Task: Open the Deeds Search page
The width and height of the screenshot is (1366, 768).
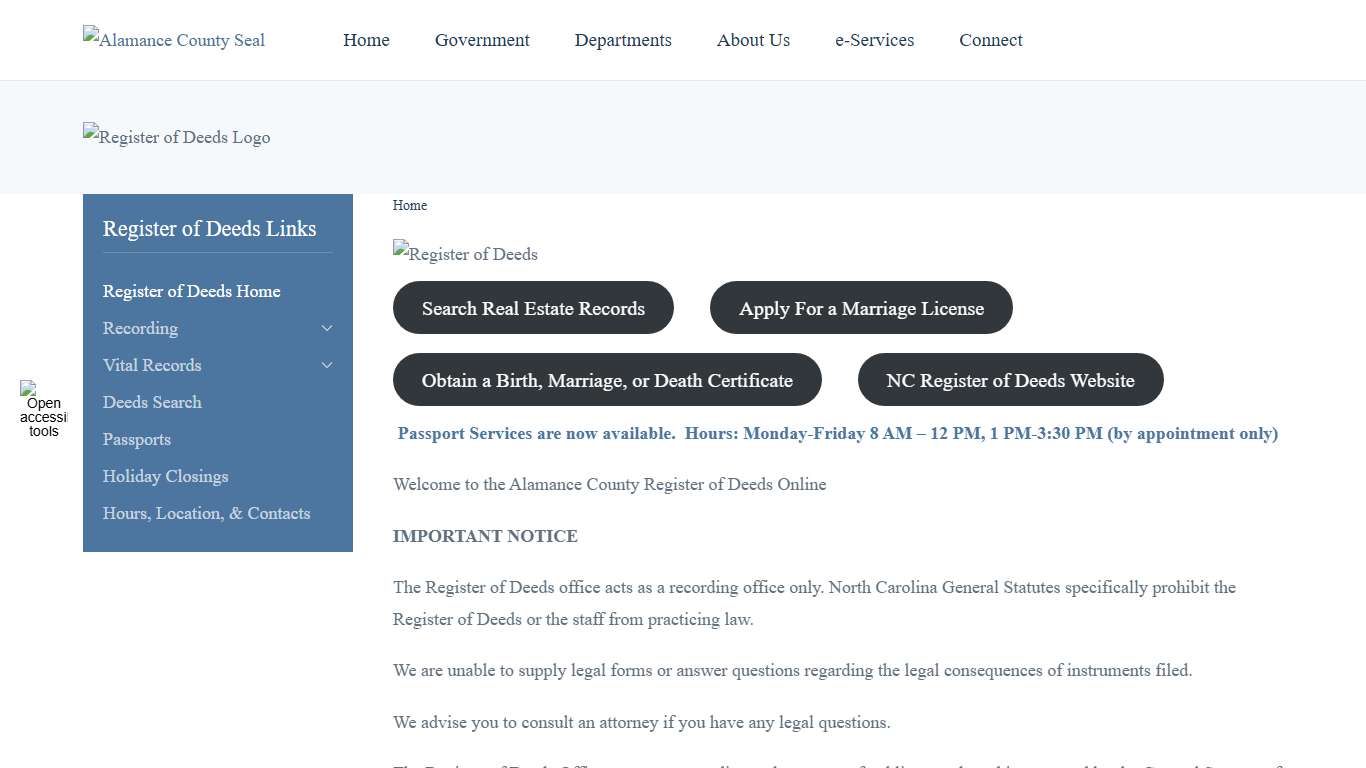Action: click(152, 402)
